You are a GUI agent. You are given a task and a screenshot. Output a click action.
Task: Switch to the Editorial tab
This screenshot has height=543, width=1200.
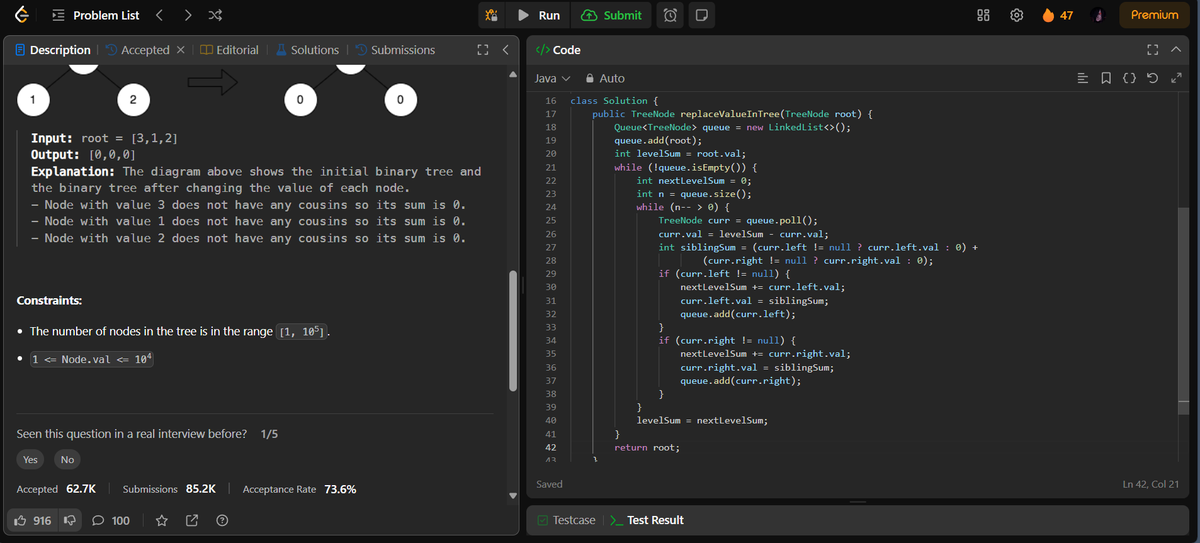tap(230, 50)
